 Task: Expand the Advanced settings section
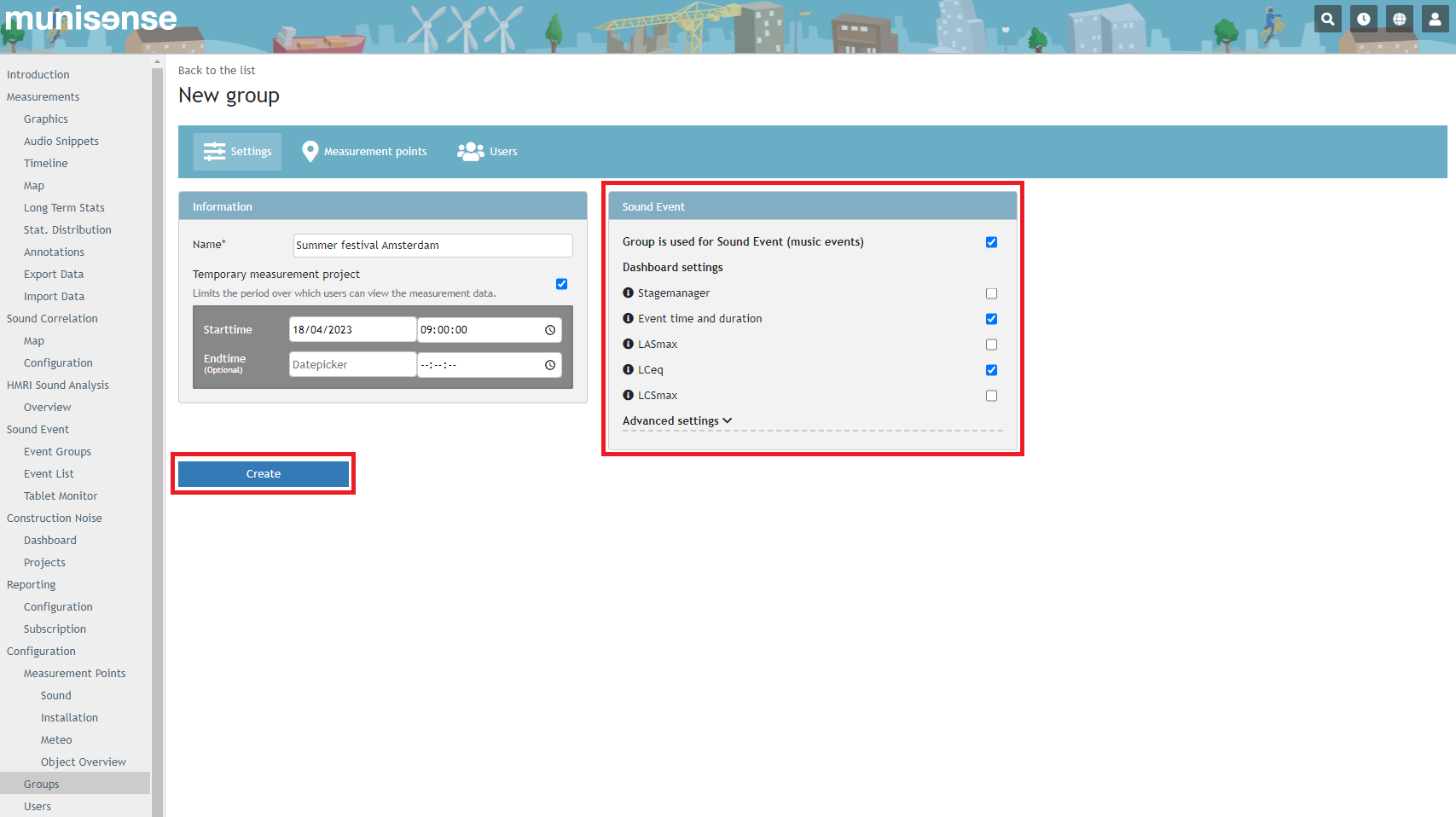pyautogui.click(x=677, y=420)
